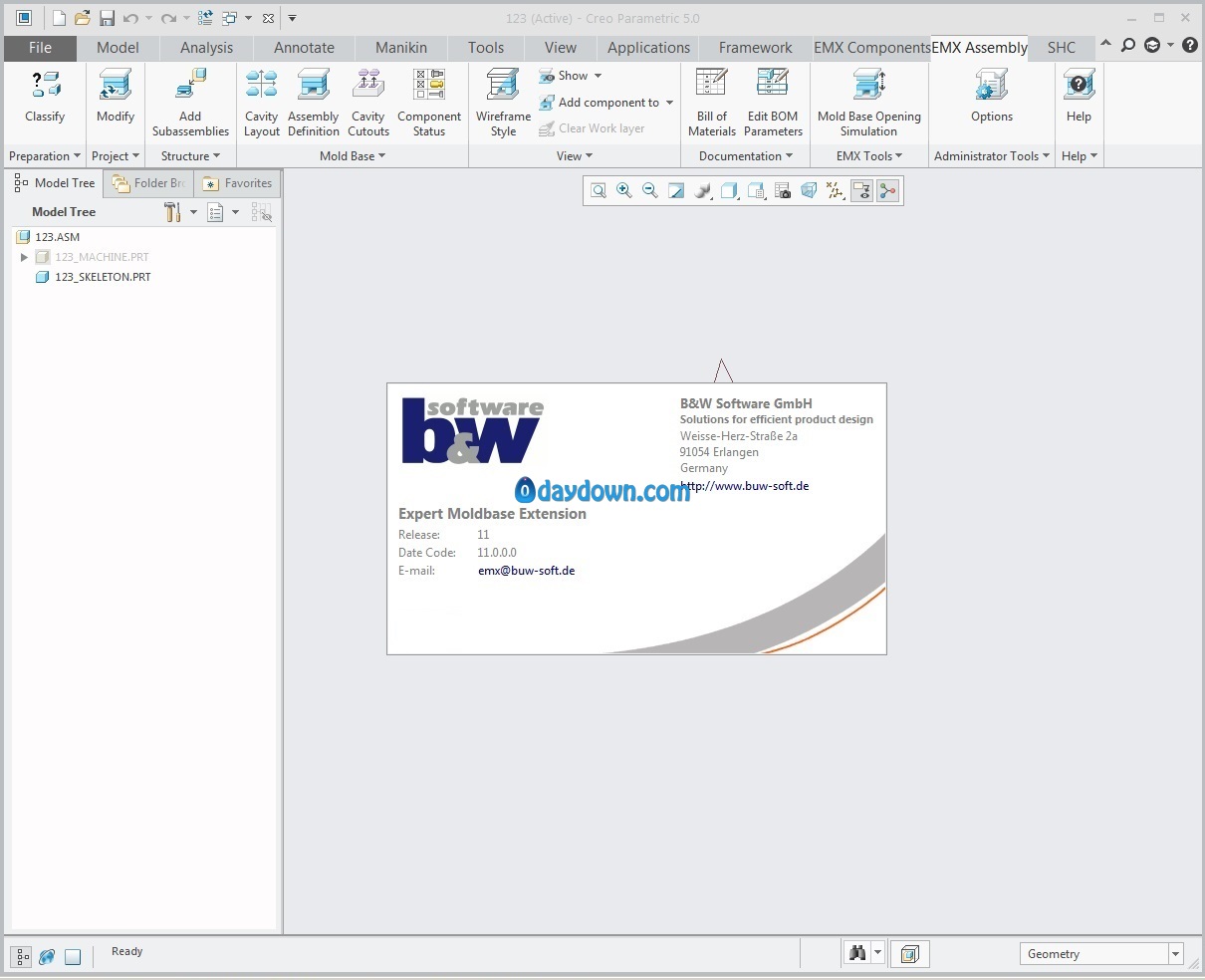Click model tree settings hammer icon
The height and width of the screenshot is (980, 1205).
click(x=172, y=212)
